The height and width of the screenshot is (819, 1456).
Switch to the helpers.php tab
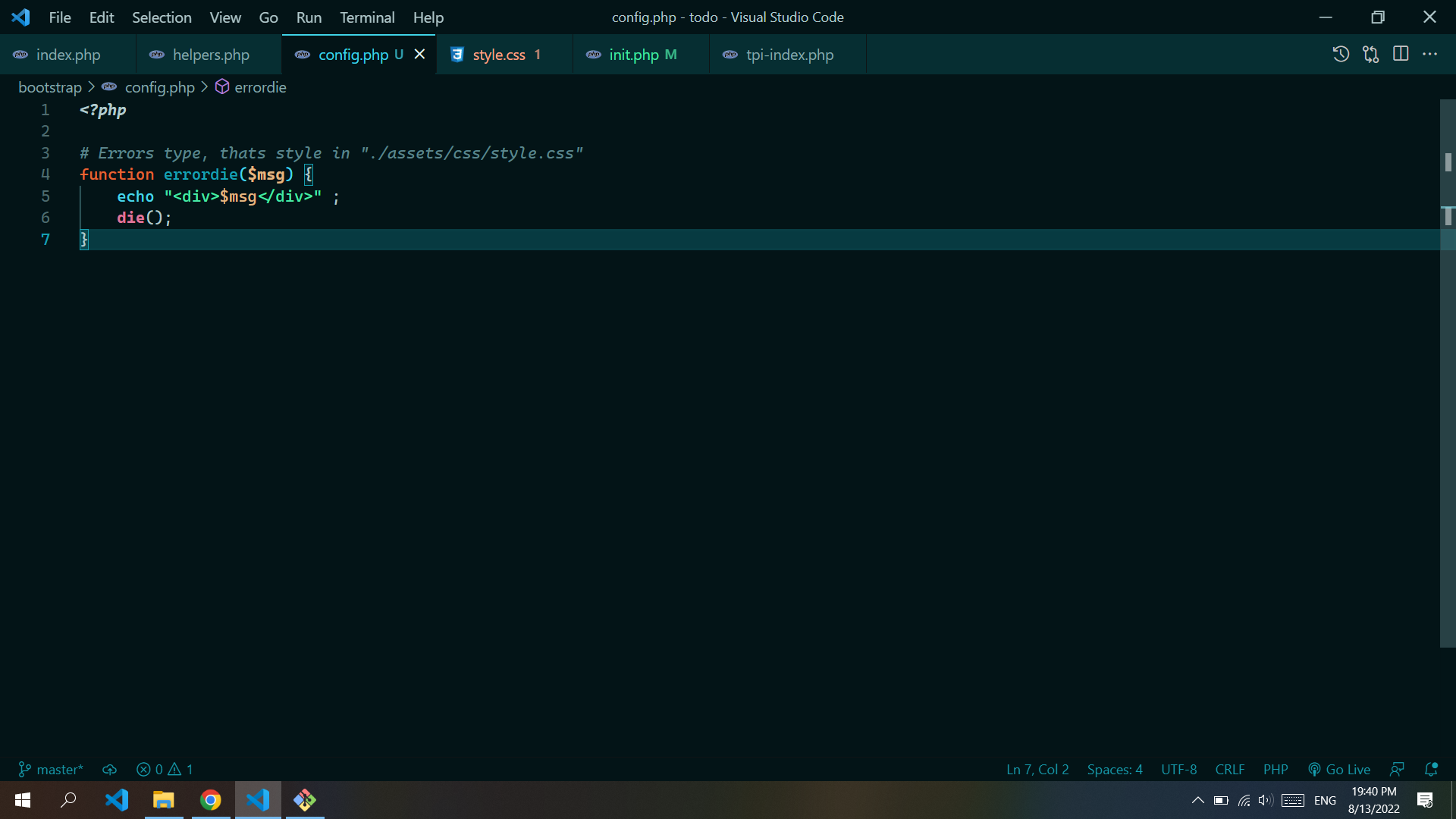click(210, 55)
